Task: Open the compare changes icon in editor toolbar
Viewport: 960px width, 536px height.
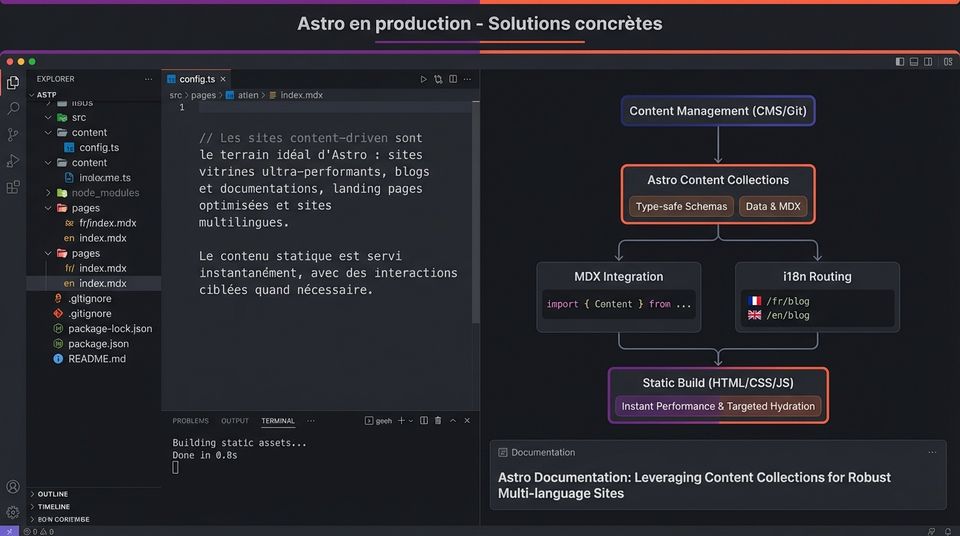Action: point(438,79)
